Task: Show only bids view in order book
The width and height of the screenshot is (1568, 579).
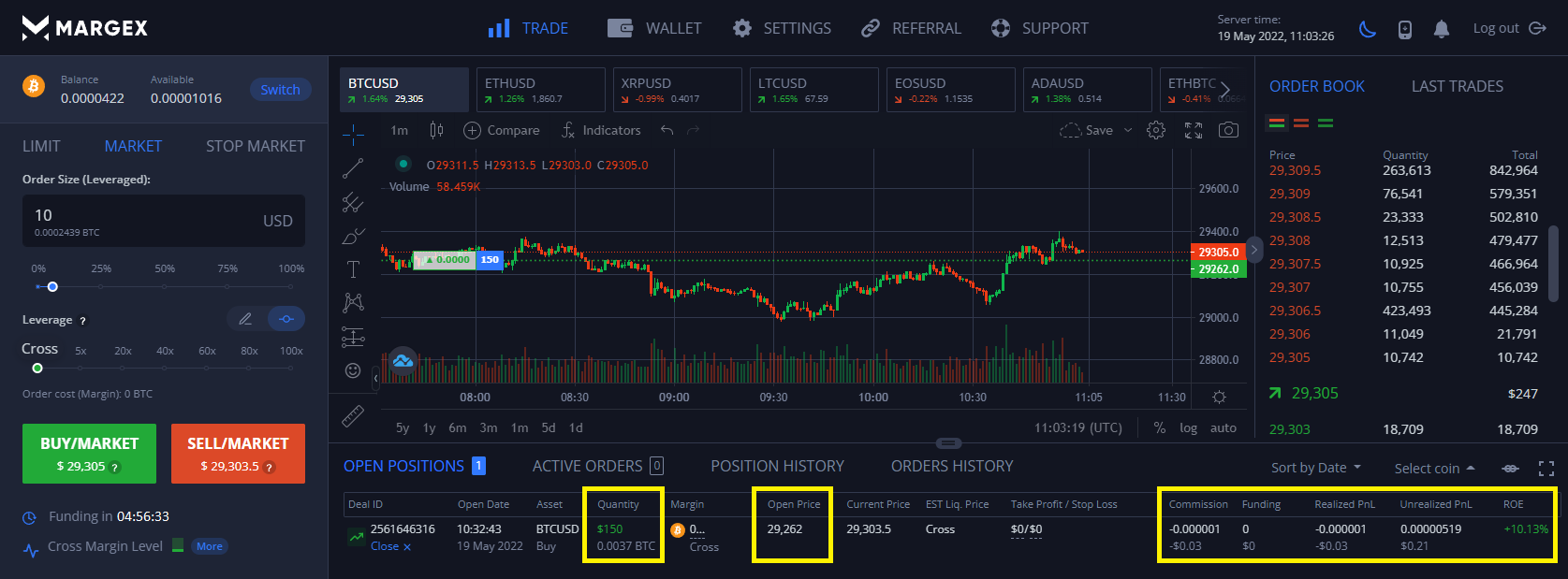Action: point(1326,123)
